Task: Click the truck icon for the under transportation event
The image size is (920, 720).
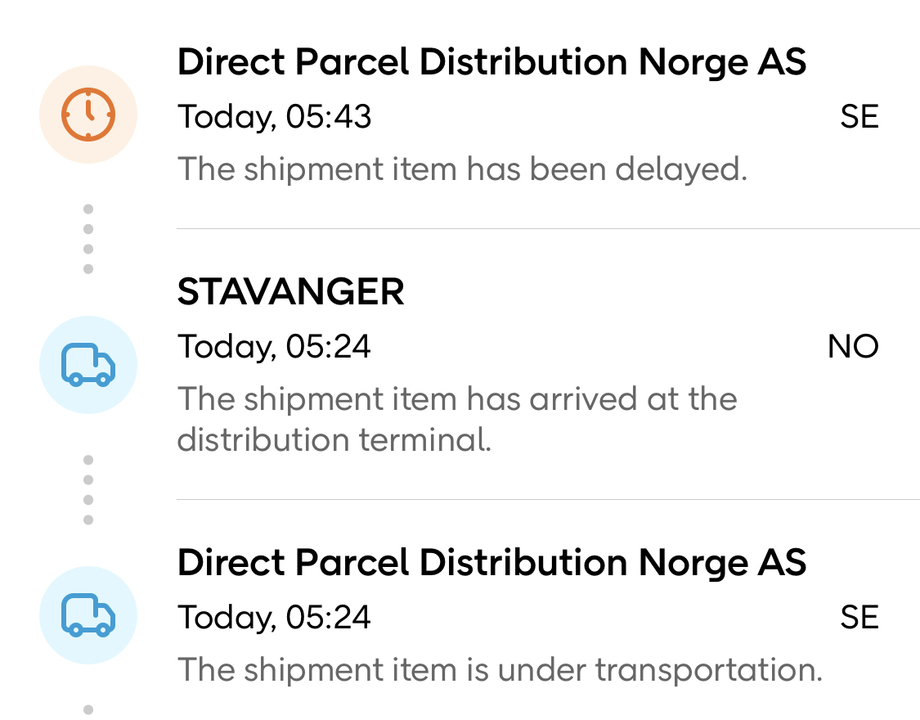Action: pos(88,614)
